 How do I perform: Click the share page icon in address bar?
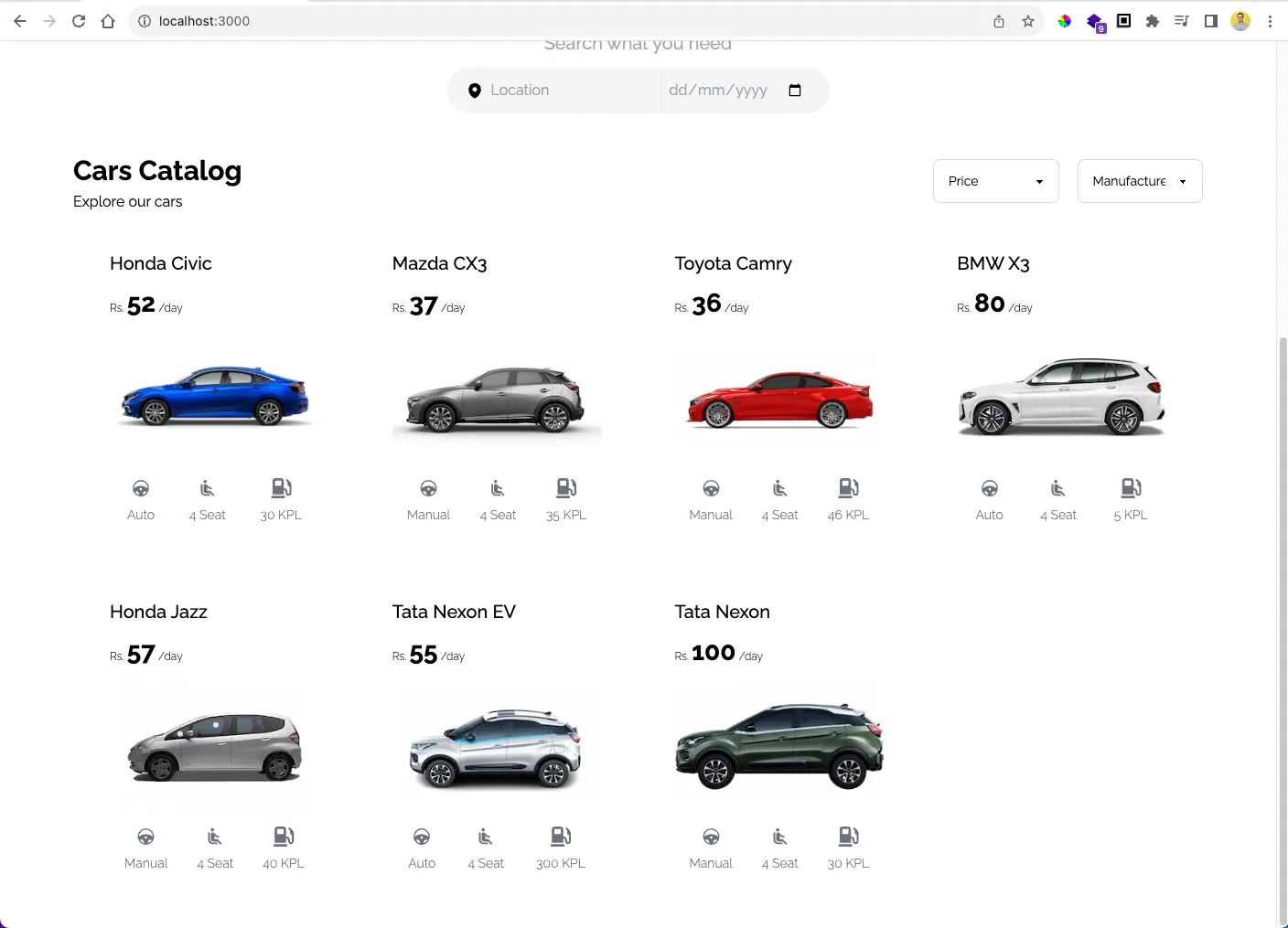(x=999, y=21)
